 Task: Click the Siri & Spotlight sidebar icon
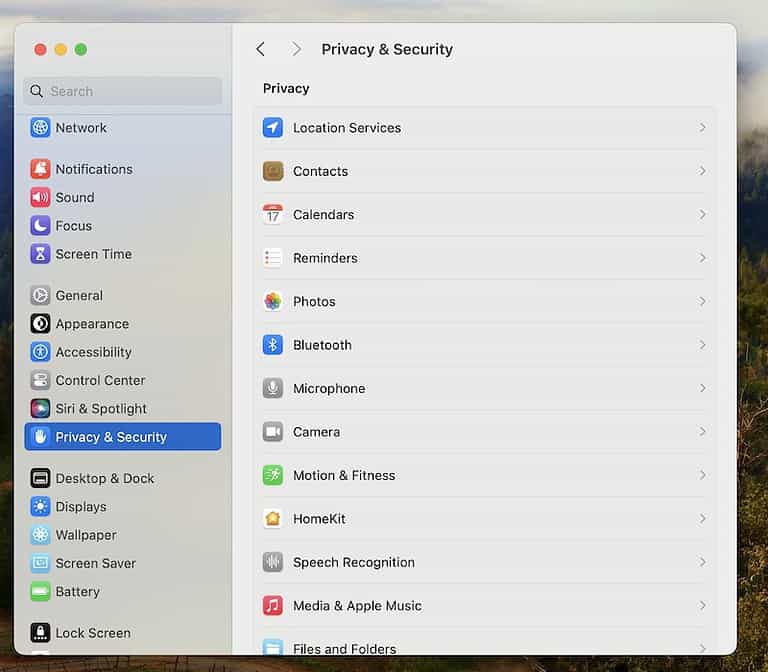point(40,408)
